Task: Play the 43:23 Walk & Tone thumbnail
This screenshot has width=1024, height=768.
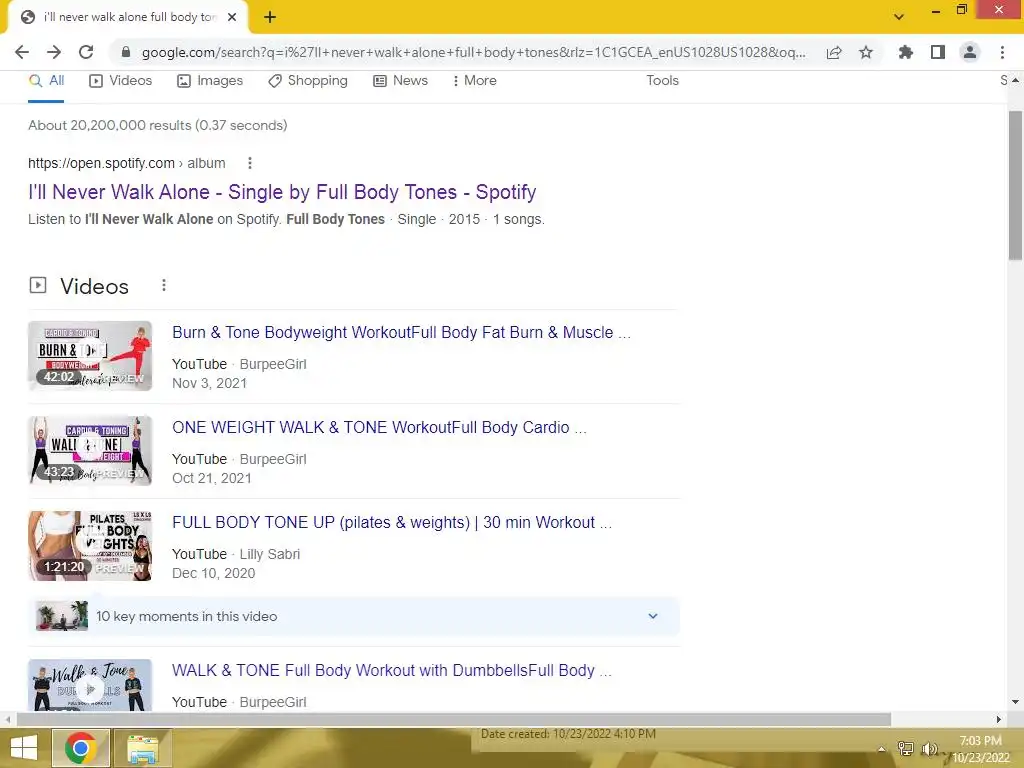Action: [90, 451]
